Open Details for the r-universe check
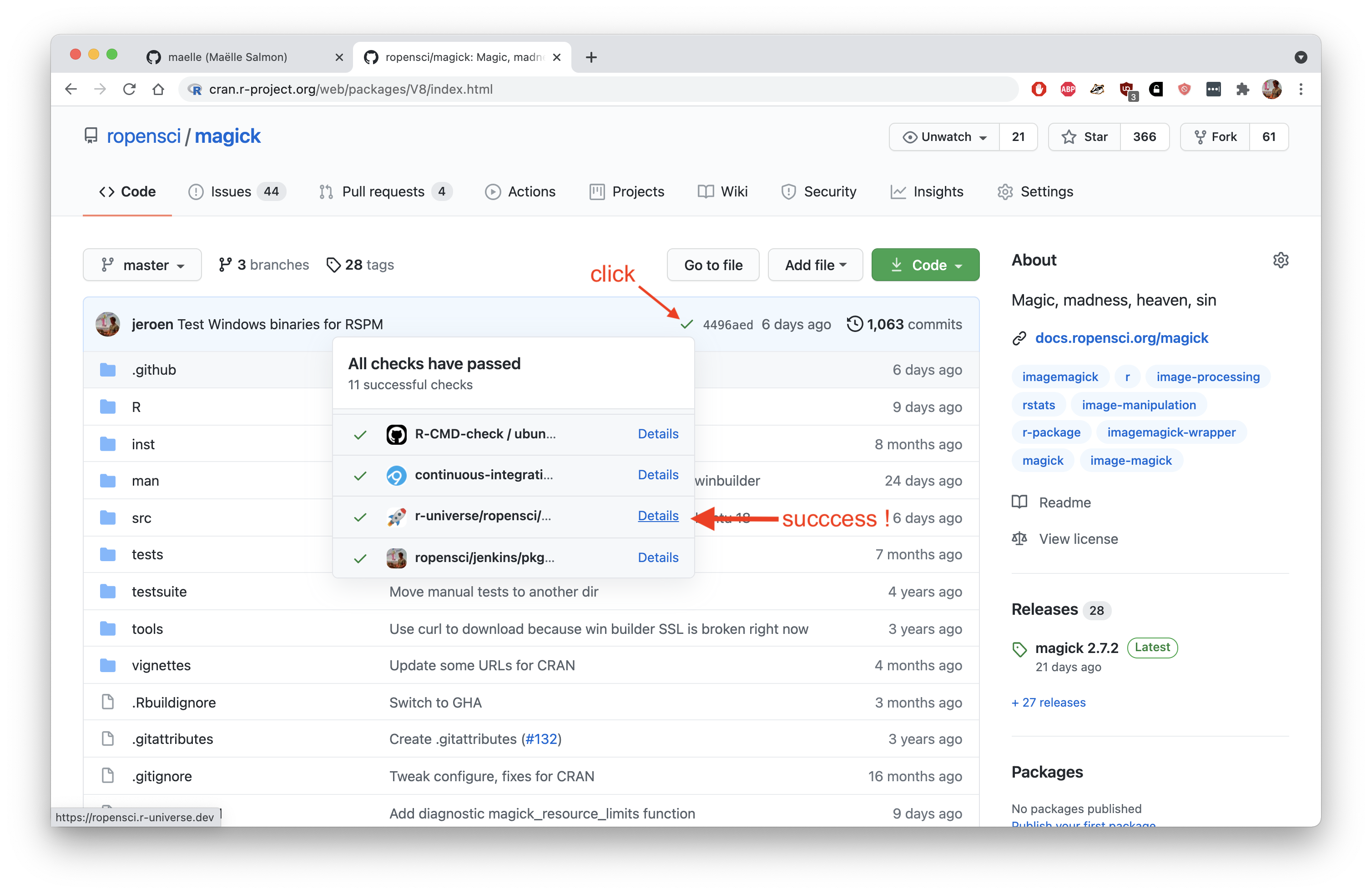Viewport: 1372px width, 894px height. 658,516
